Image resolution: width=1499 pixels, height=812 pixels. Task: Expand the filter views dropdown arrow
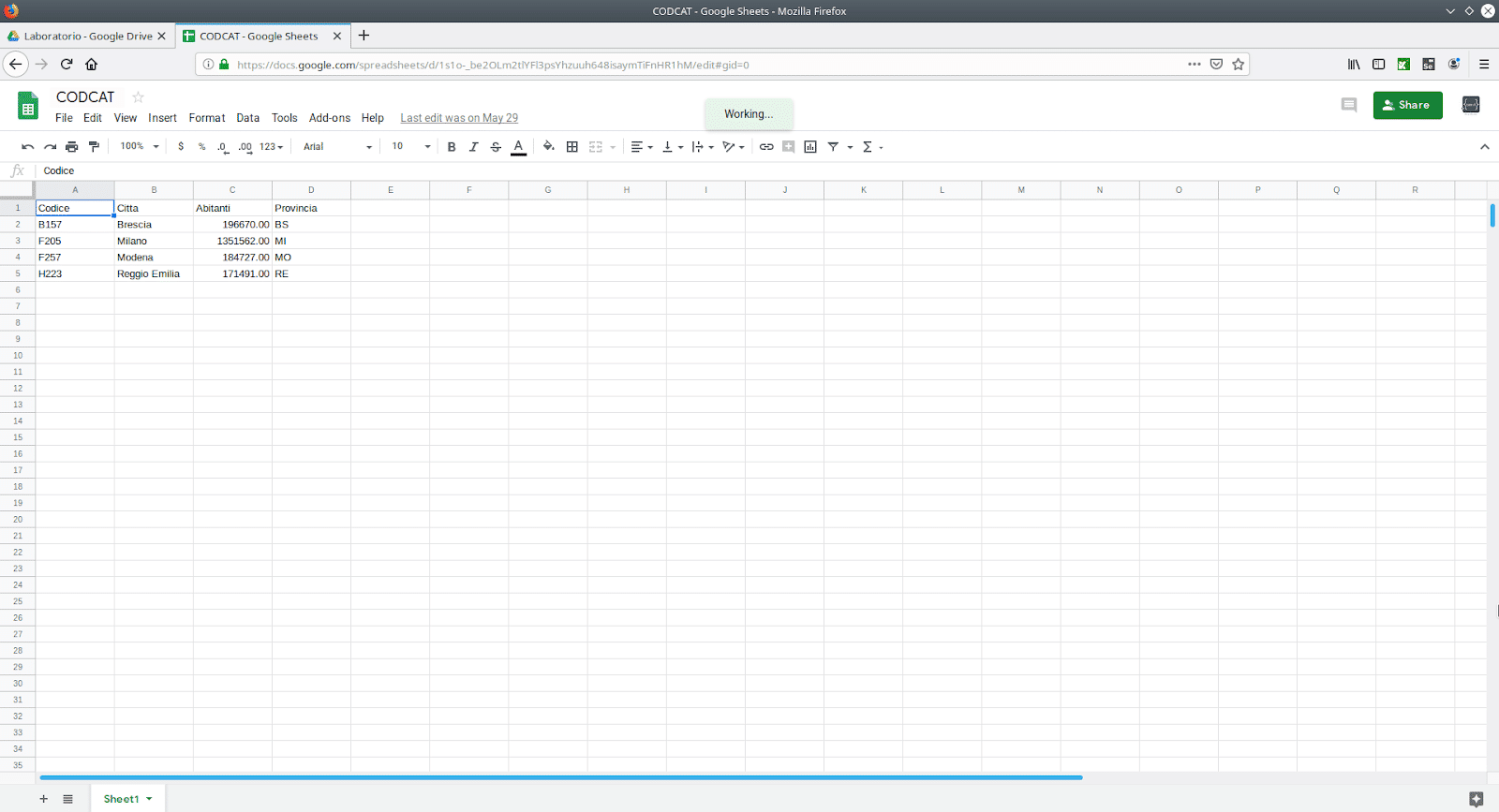pyautogui.click(x=850, y=147)
